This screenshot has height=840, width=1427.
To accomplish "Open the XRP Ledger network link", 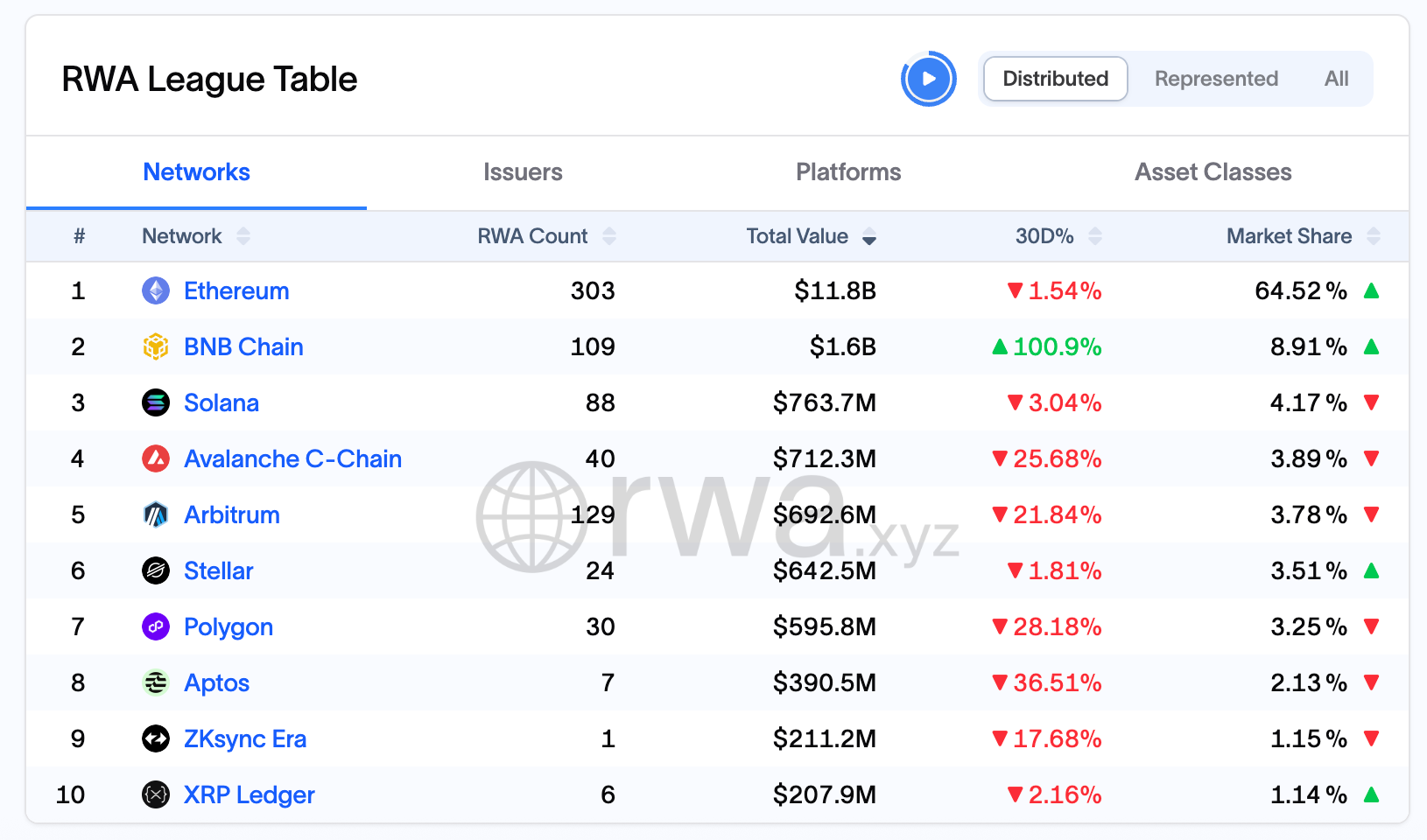I will [x=250, y=794].
